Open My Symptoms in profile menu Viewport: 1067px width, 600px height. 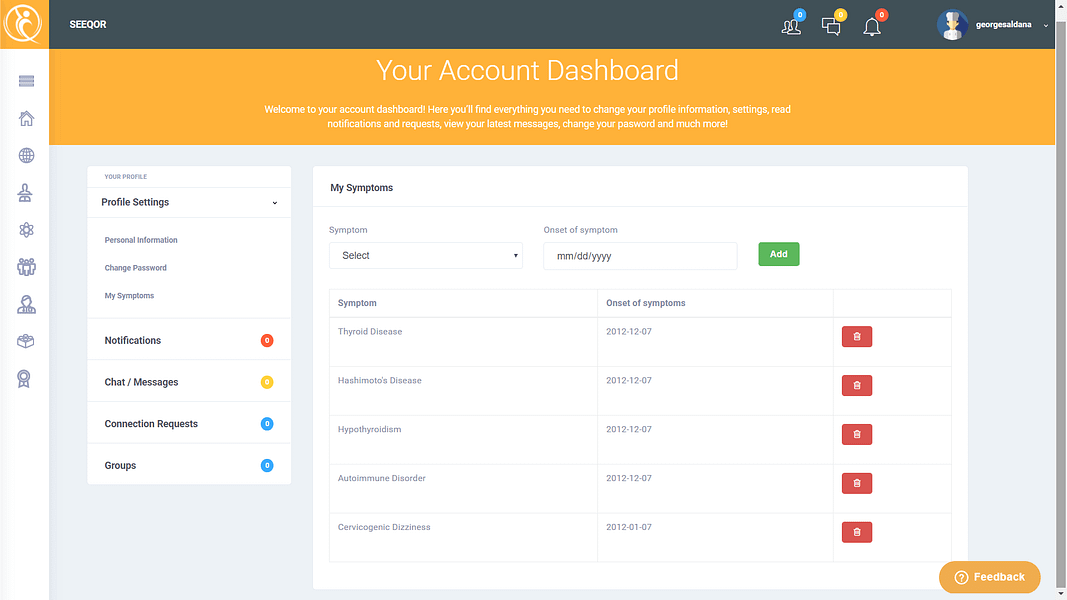pos(129,296)
